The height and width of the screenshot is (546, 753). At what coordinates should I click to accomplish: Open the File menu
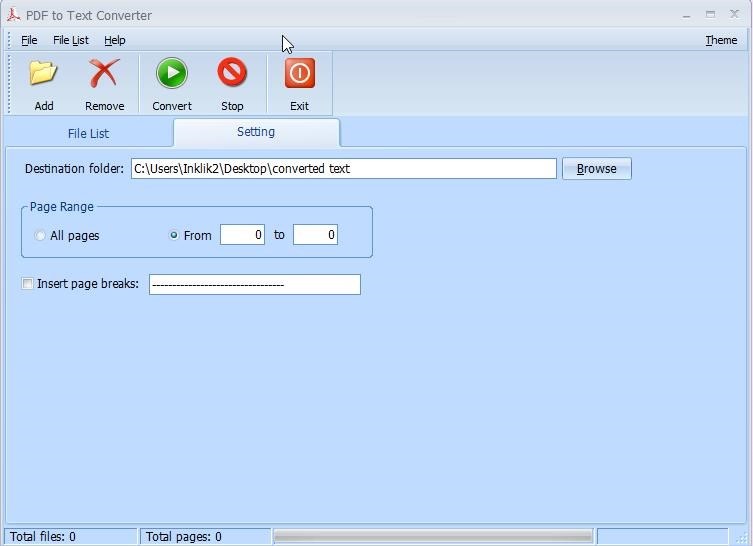point(29,40)
